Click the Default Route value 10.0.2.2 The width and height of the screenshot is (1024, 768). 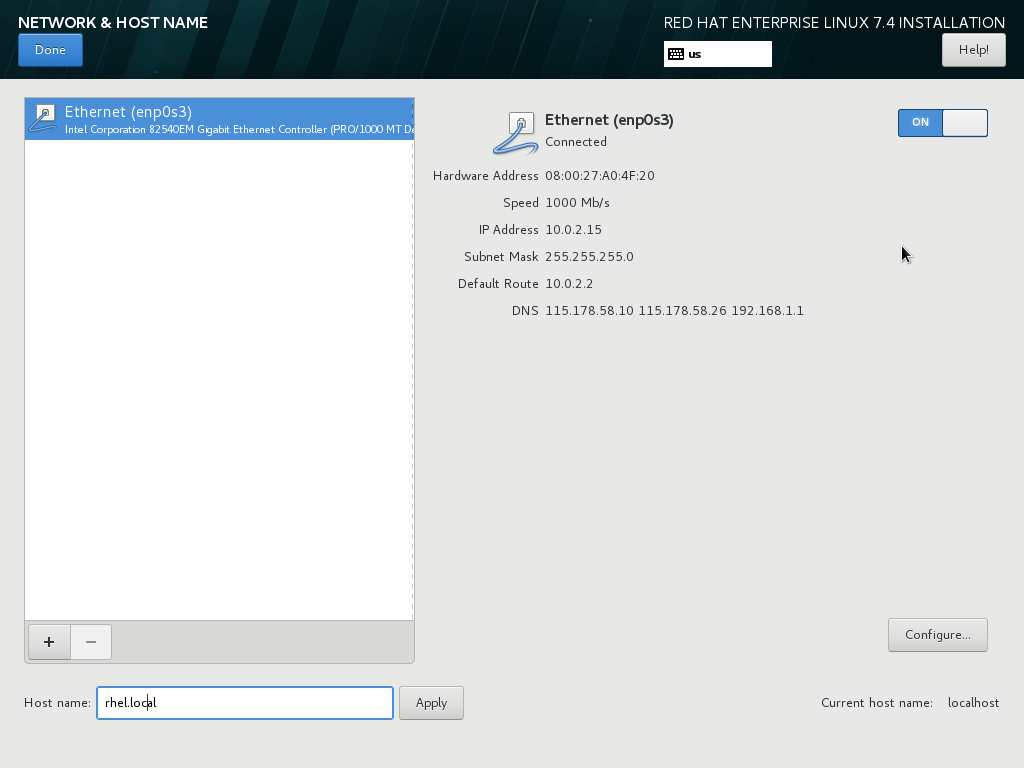pos(569,283)
